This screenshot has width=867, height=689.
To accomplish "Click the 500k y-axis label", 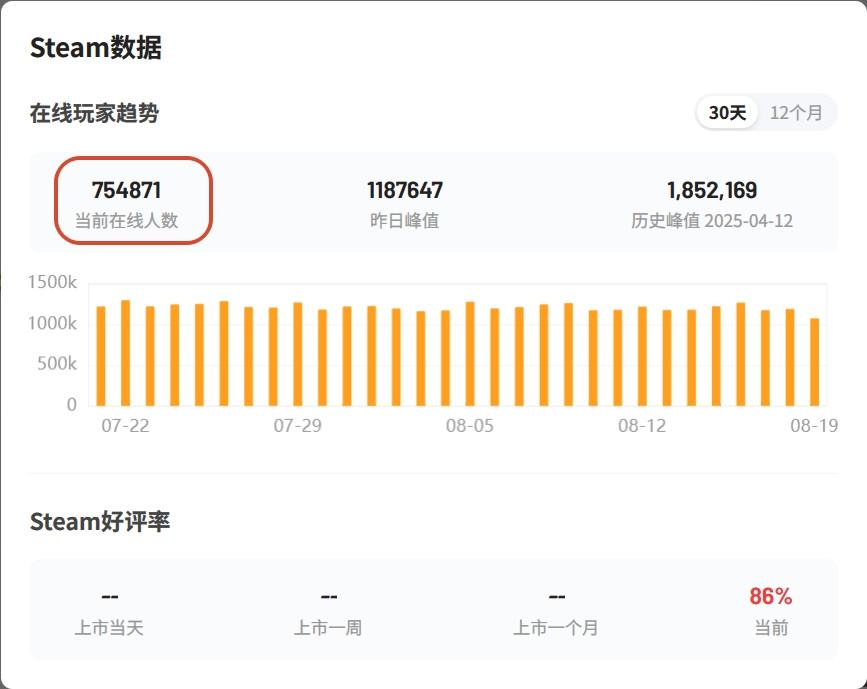I will (x=57, y=364).
